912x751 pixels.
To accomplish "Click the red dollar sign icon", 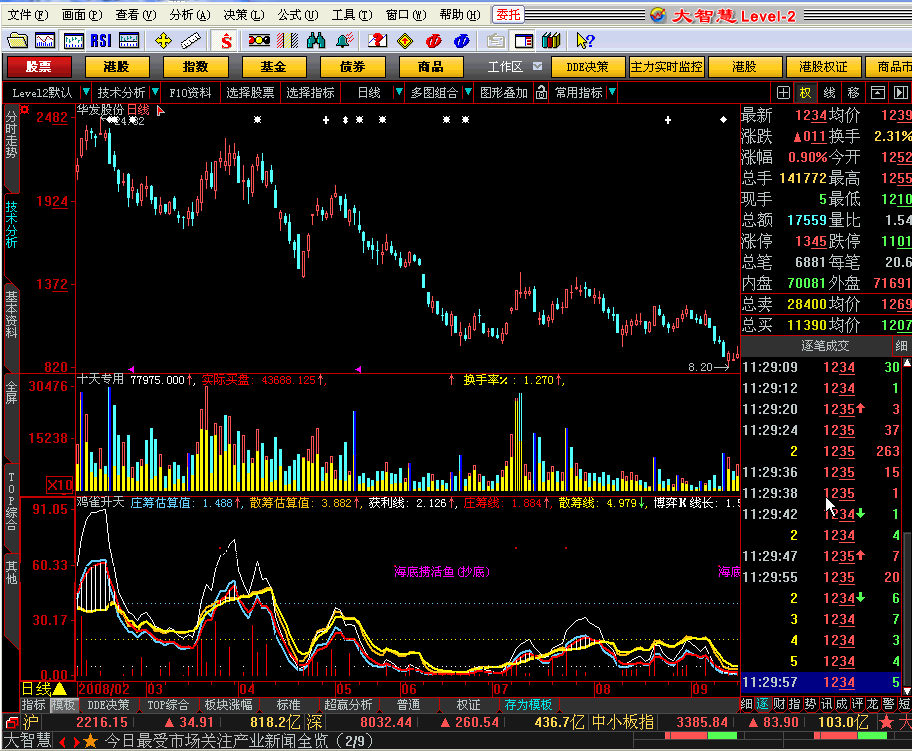I will (x=226, y=40).
